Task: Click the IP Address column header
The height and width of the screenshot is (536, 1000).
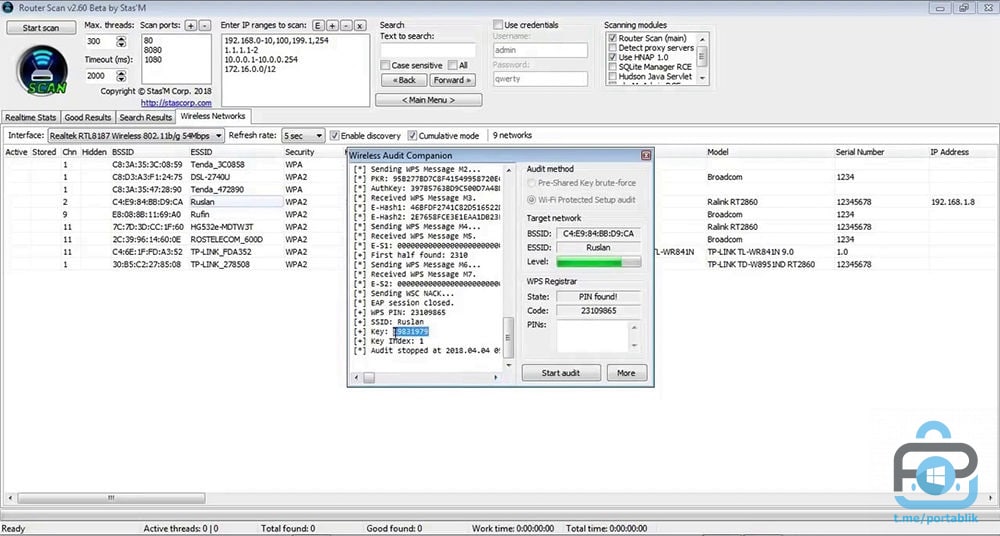Action: 949,152
